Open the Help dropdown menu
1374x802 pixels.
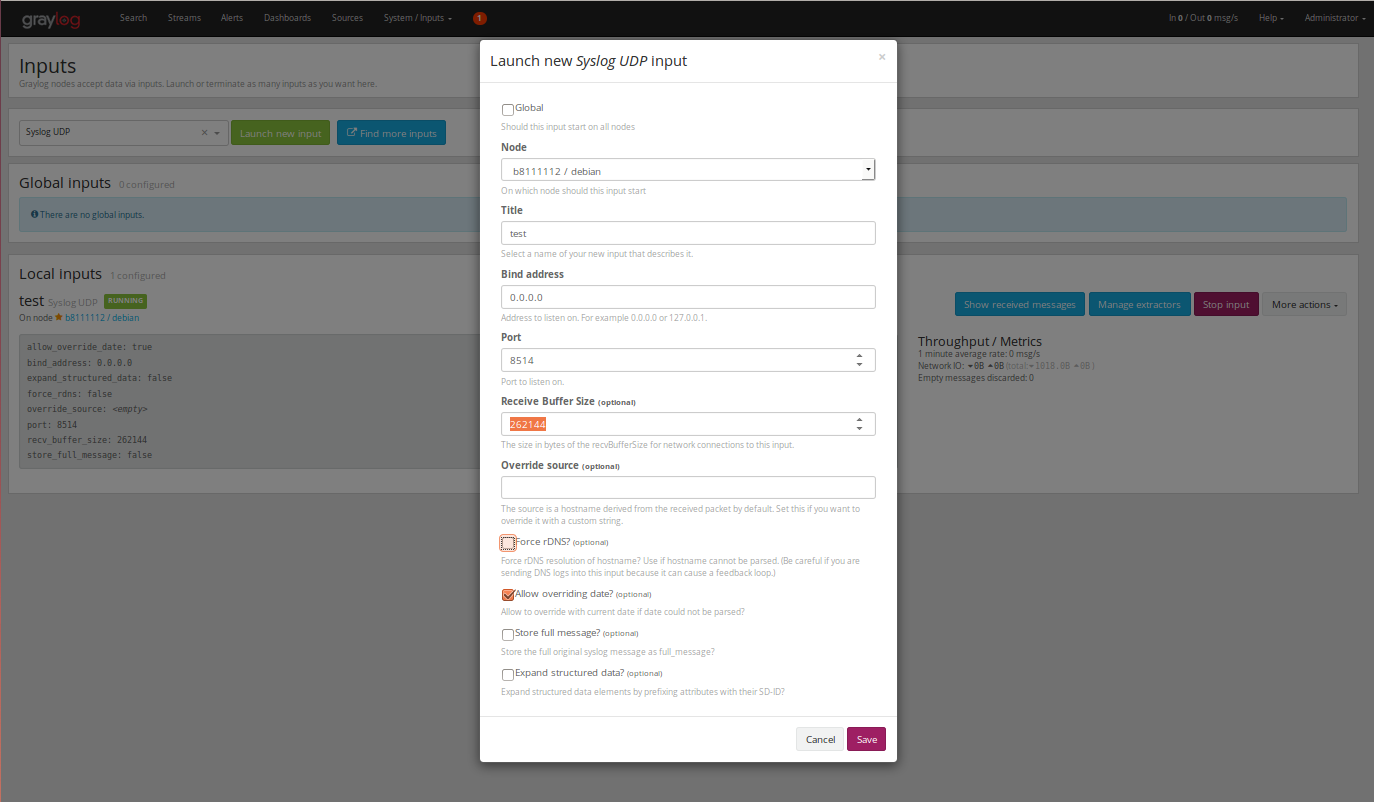click(x=1271, y=18)
